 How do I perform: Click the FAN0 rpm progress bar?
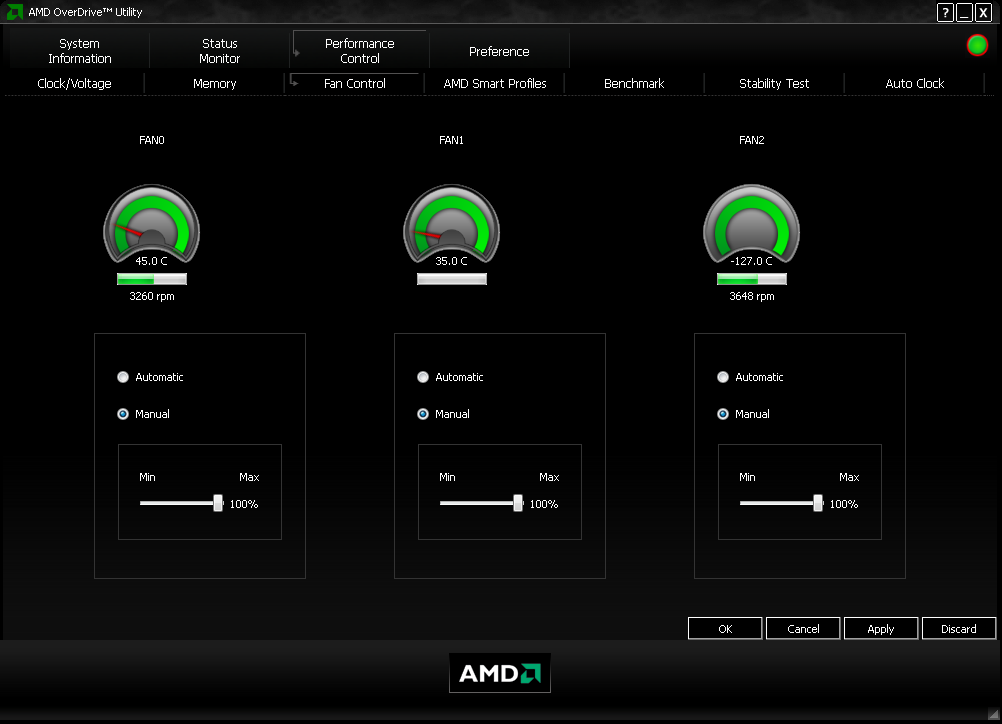point(151,279)
